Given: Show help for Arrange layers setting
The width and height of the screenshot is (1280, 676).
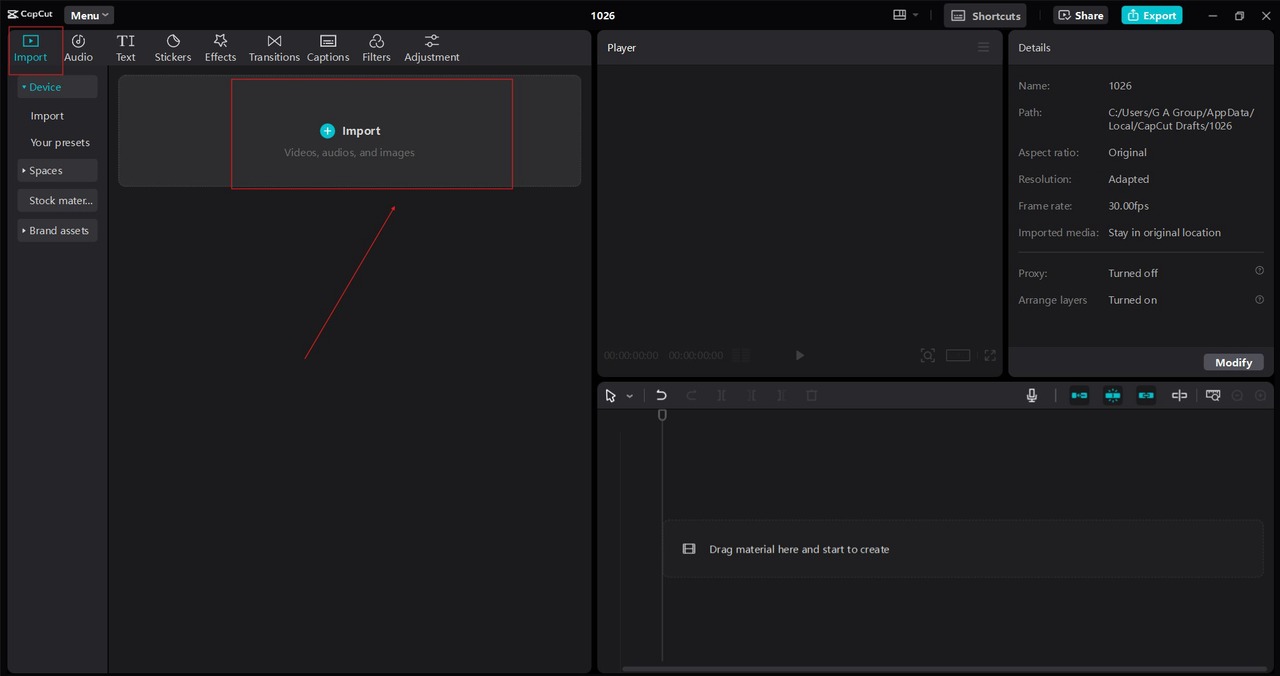Looking at the screenshot, I should pyautogui.click(x=1259, y=298).
